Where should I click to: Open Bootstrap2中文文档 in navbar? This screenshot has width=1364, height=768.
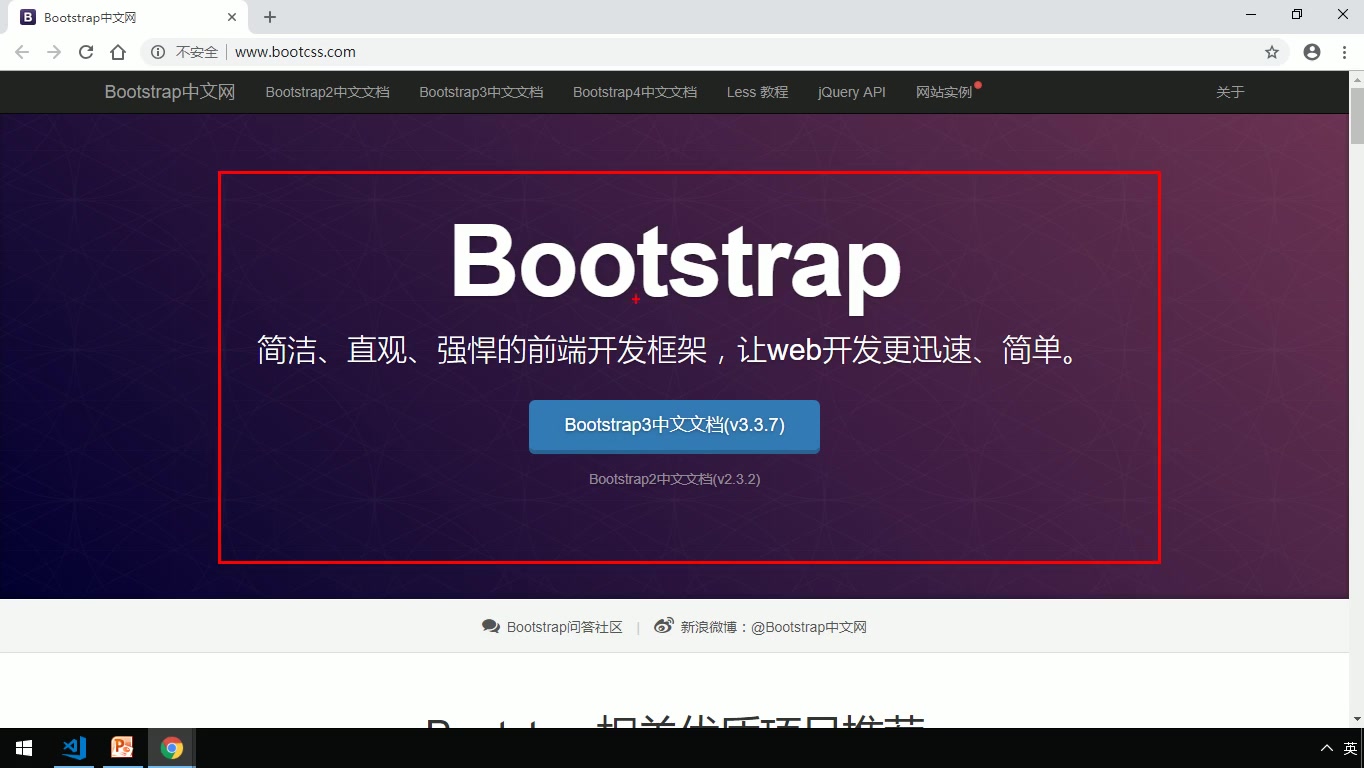(327, 92)
